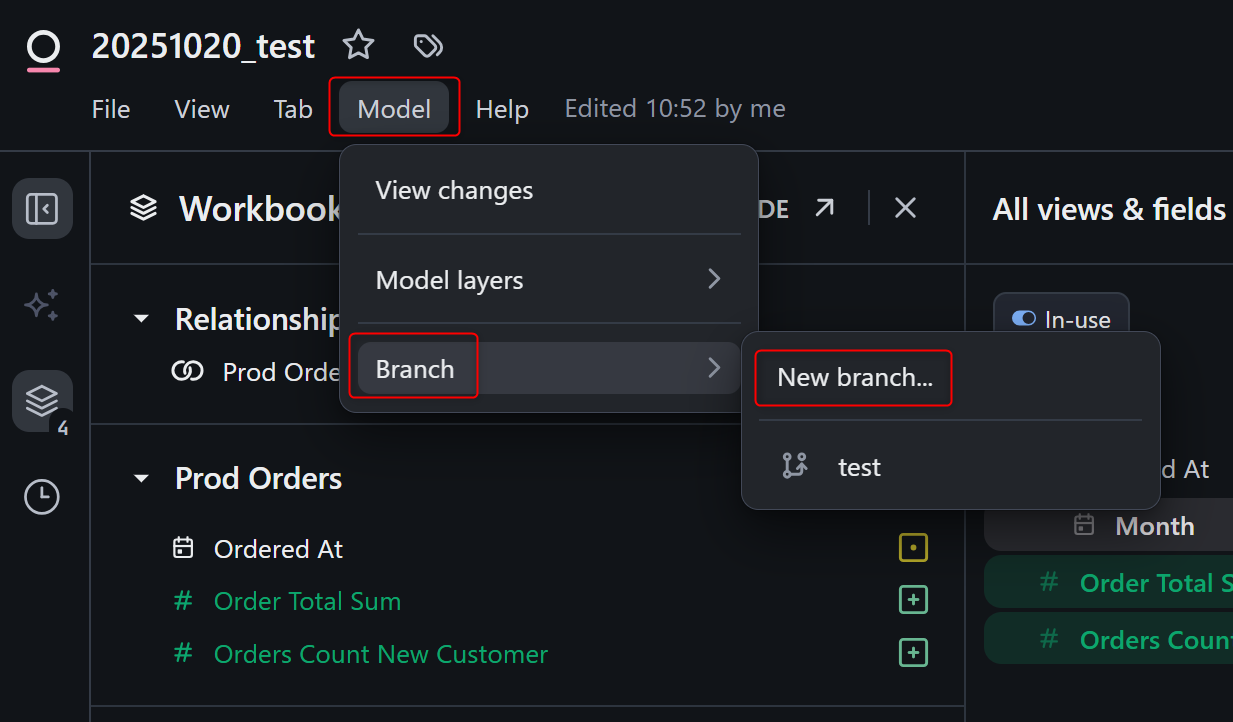Collapse the left sidebar panel icon
The image size is (1233, 722).
pos(42,209)
